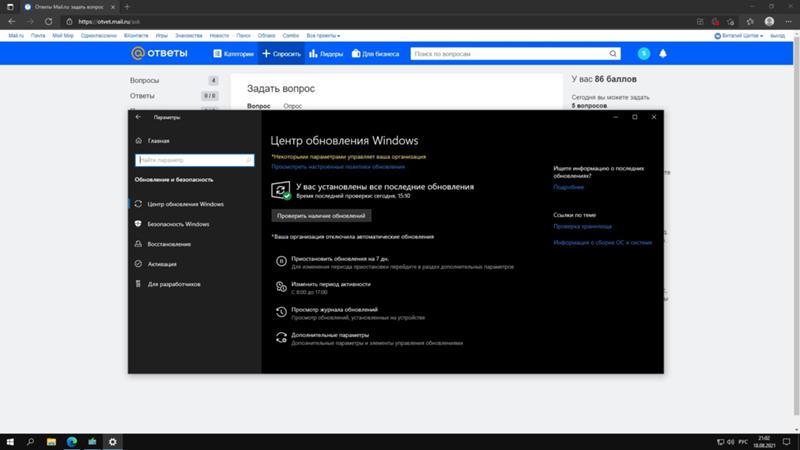Image resolution: width=800 pixels, height=450 pixels.
Task: Go back with the Settings window back arrow
Action: coord(138,117)
